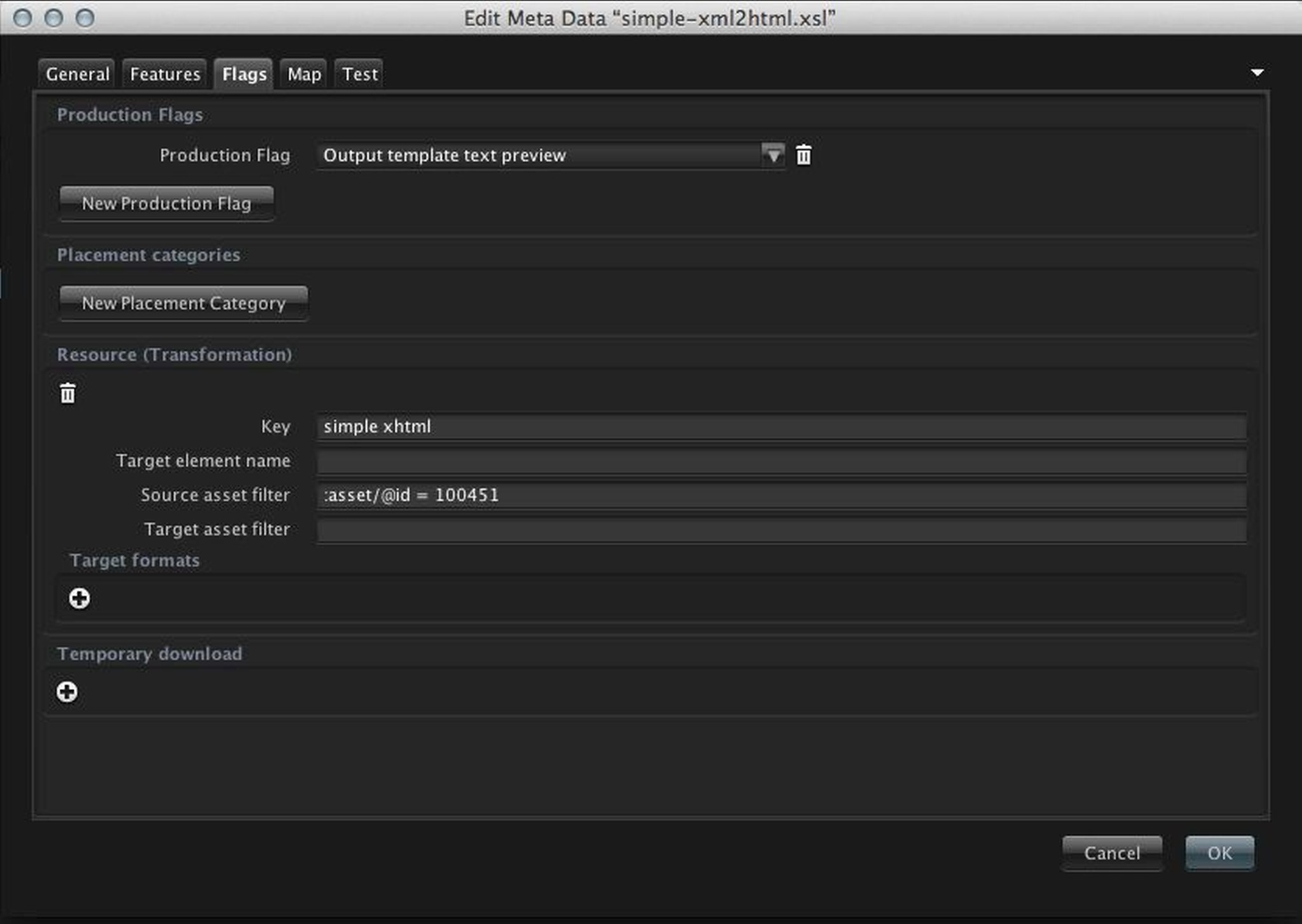Click the Key input field
The image size is (1302, 924).
point(781,426)
